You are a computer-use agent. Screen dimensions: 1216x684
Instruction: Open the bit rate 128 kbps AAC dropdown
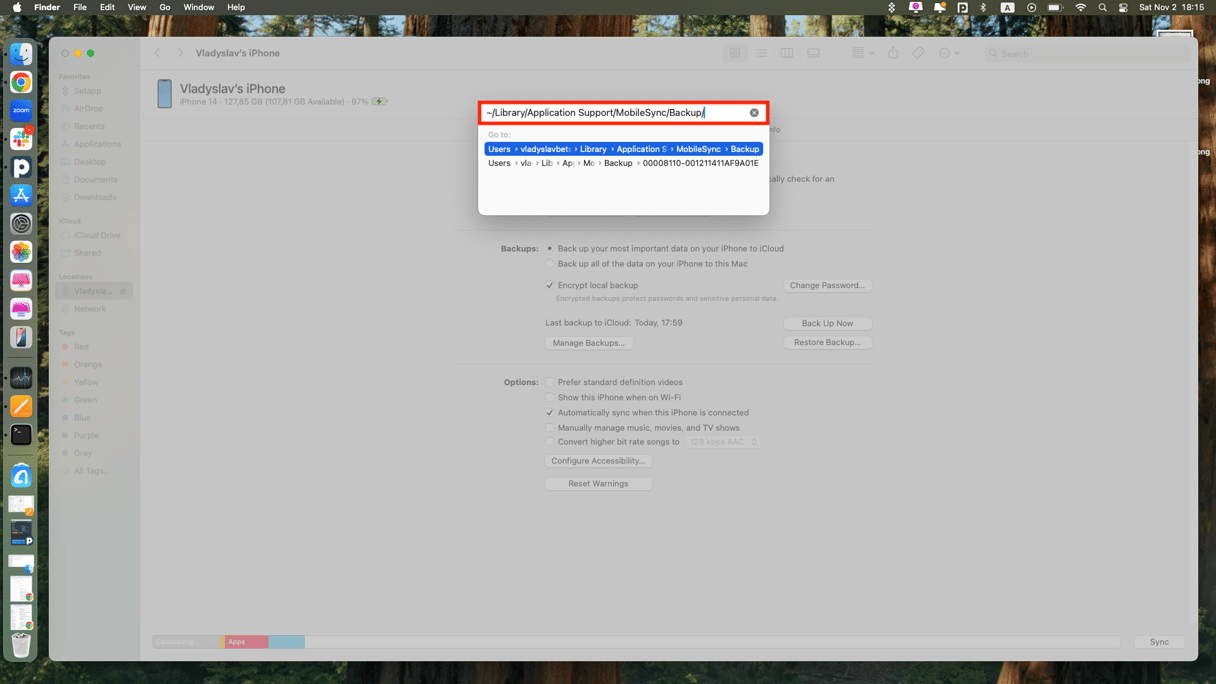[x=723, y=442]
